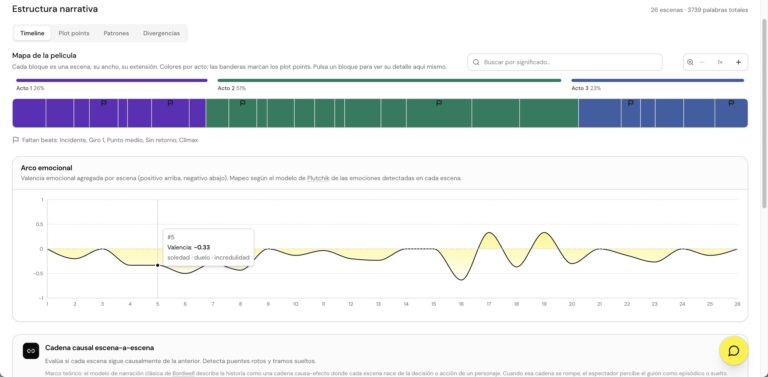This screenshot has height=377, width=768.
Task: Click the flag icon beside Faltan beats
Action: point(16,140)
